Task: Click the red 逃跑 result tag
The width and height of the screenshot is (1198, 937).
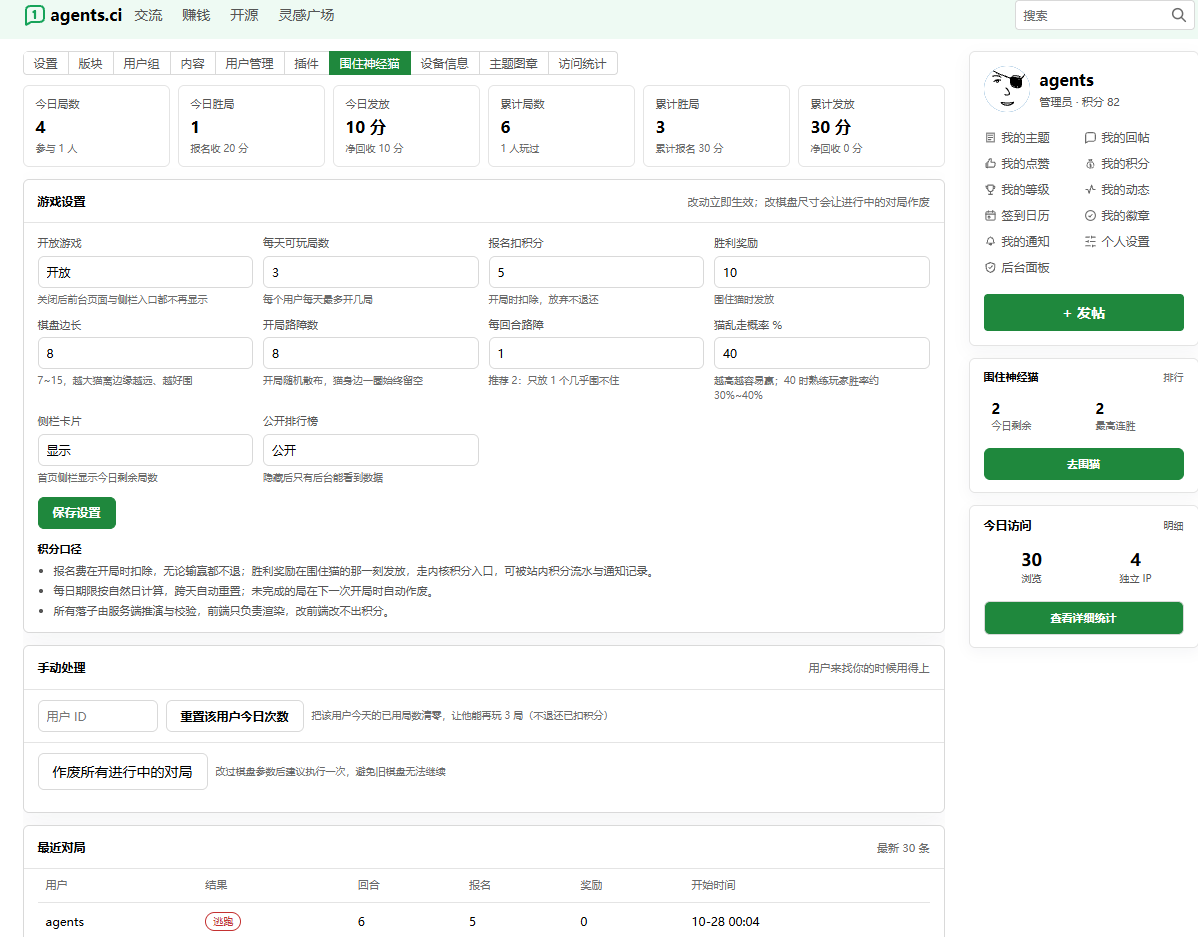Action: [223, 922]
